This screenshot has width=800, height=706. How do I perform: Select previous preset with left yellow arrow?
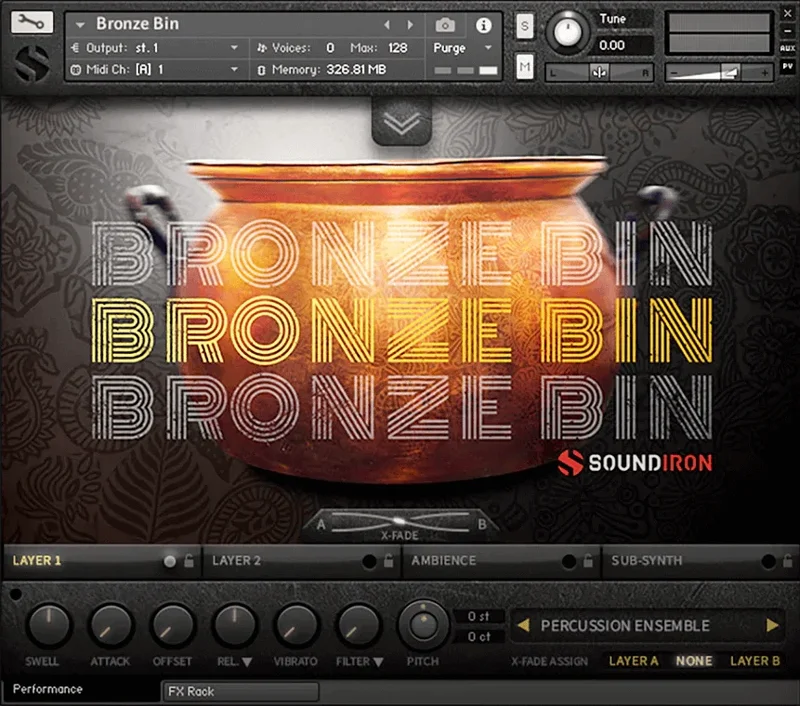[523, 625]
